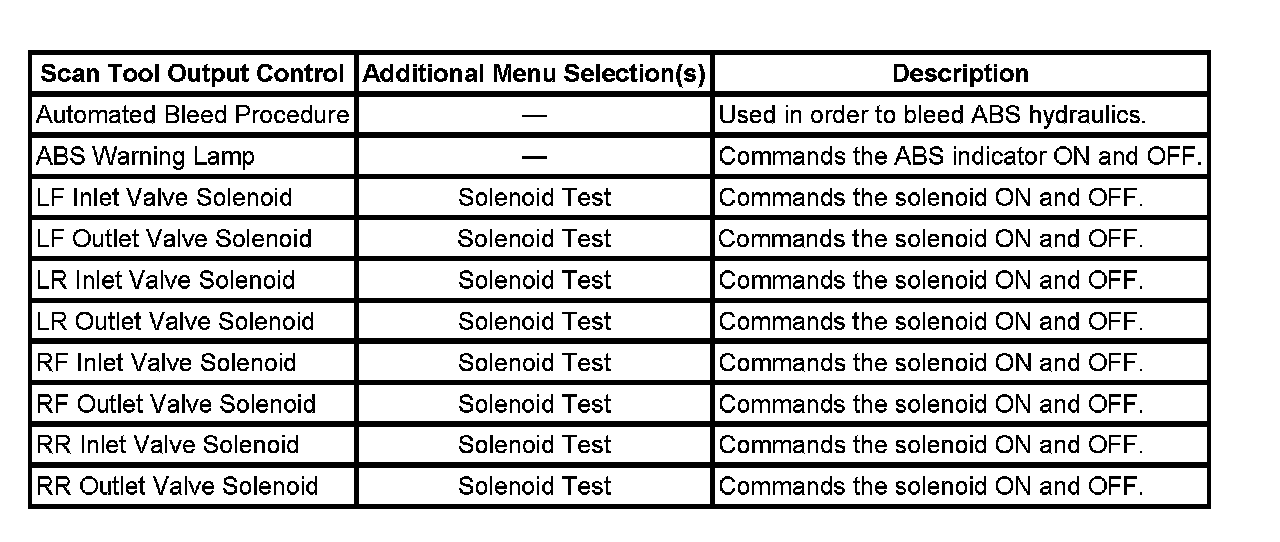The width and height of the screenshot is (1280, 542).
Task: Click the Description column header
Action: click(x=960, y=74)
